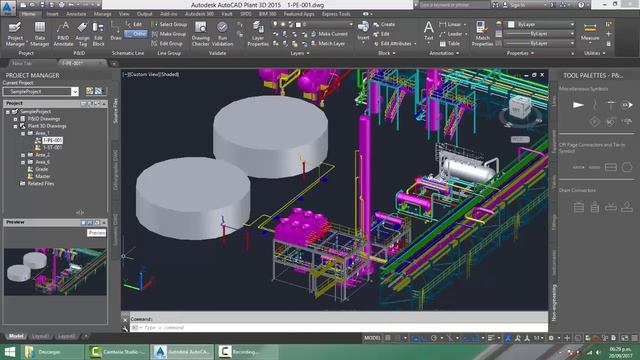Image resolution: width=640 pixels, height=360 pixels.
Task: Click Create block button
Action: click(x=384, y=24)
